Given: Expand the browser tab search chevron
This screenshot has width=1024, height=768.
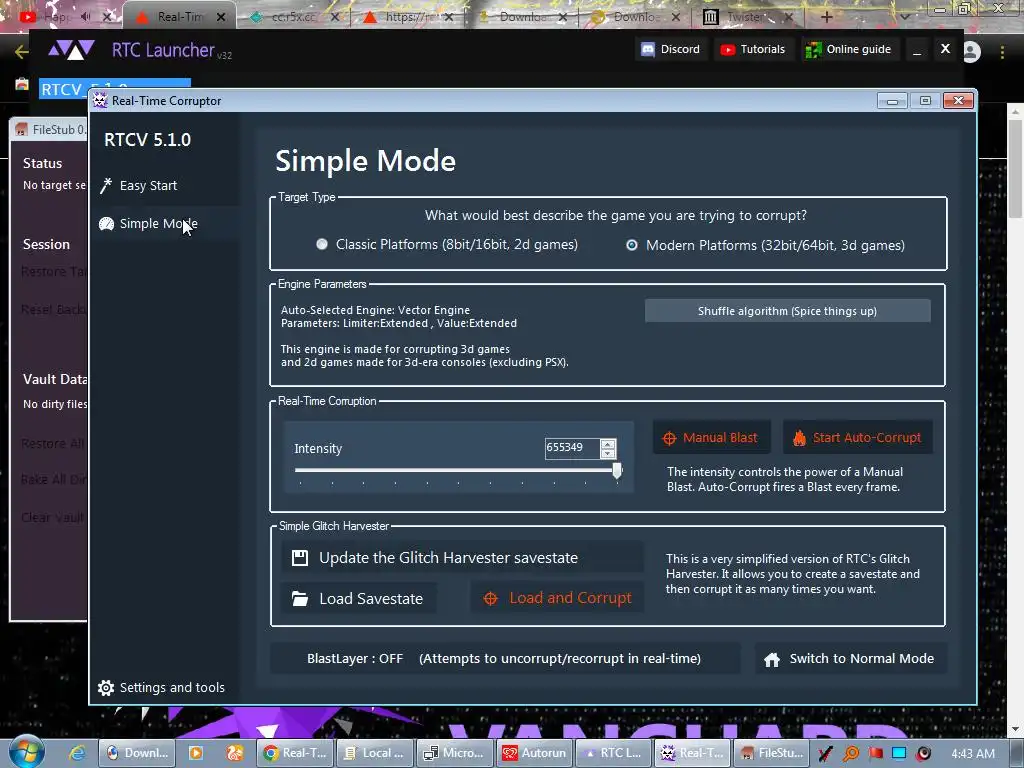Looking at the screenshot, I should tap(905, 17).
